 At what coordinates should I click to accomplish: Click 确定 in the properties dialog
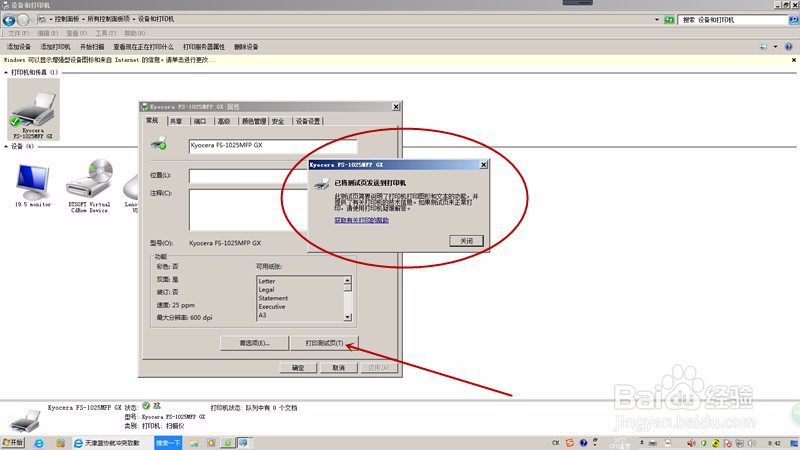298,367
